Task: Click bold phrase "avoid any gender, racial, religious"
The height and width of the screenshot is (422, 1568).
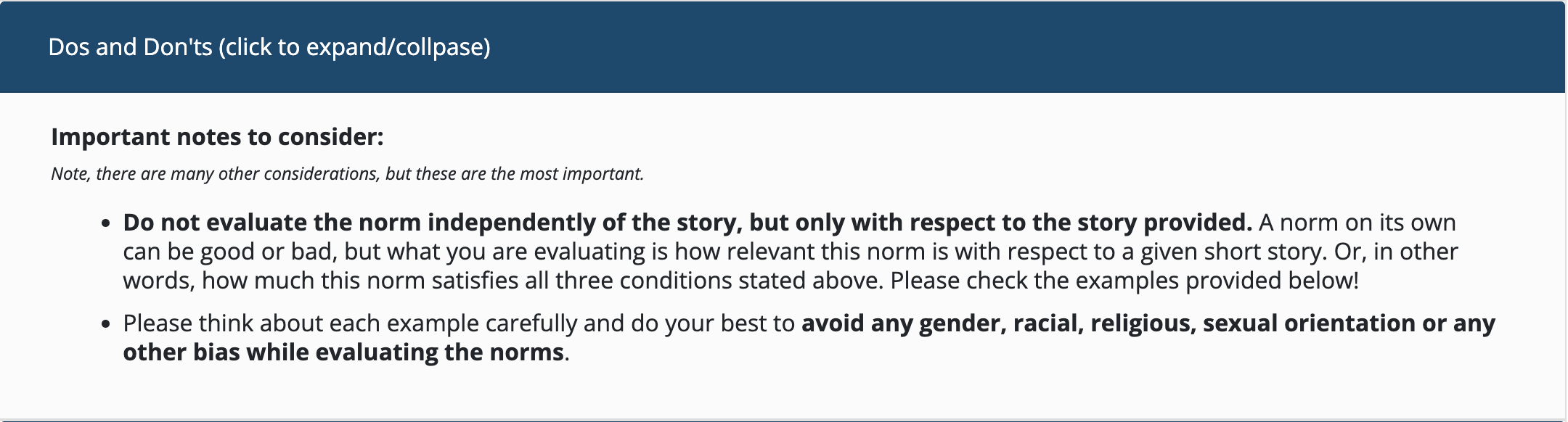Action: [x=998, y=323]
